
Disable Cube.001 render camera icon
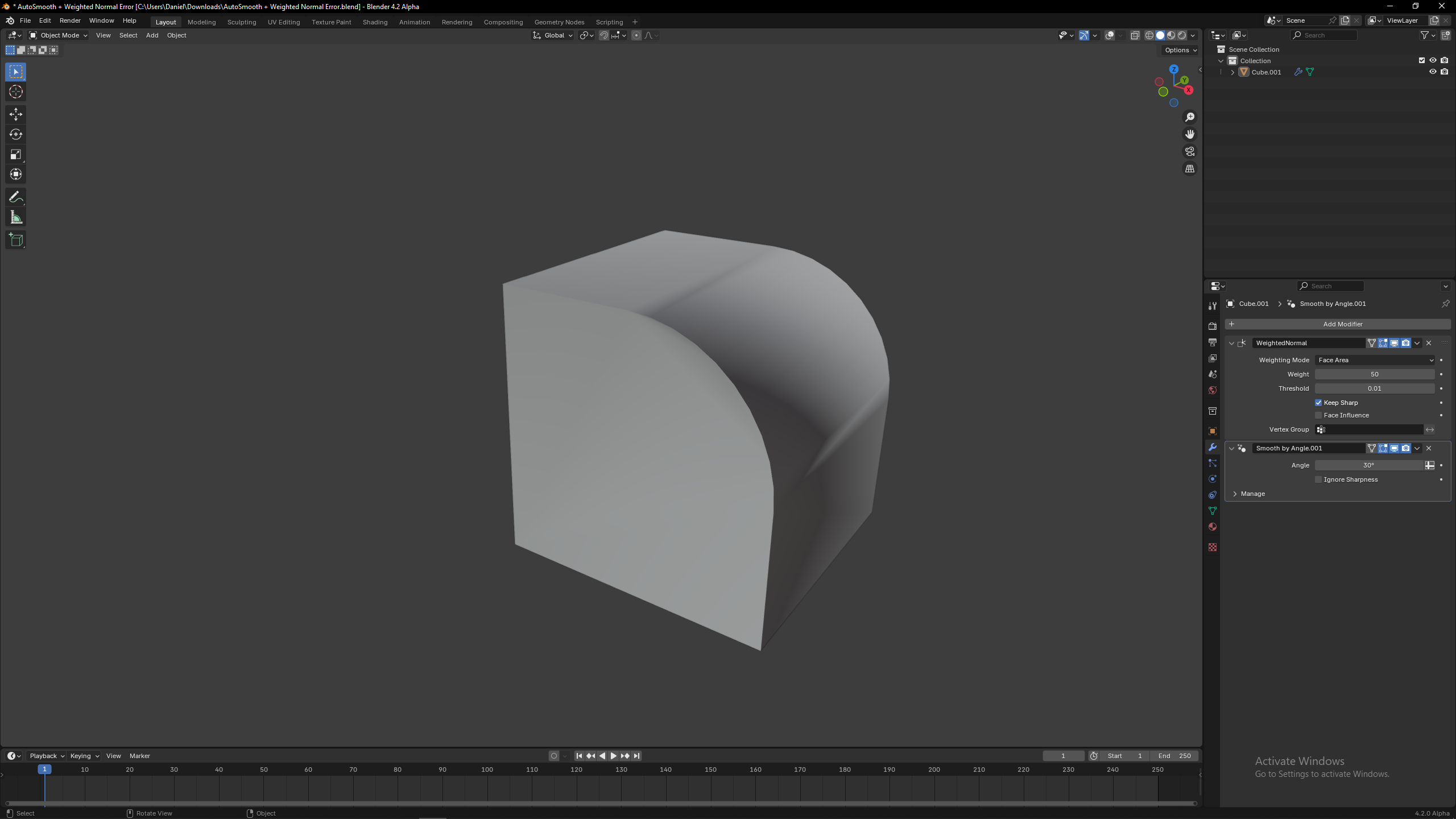click(x=1445, y=72)
